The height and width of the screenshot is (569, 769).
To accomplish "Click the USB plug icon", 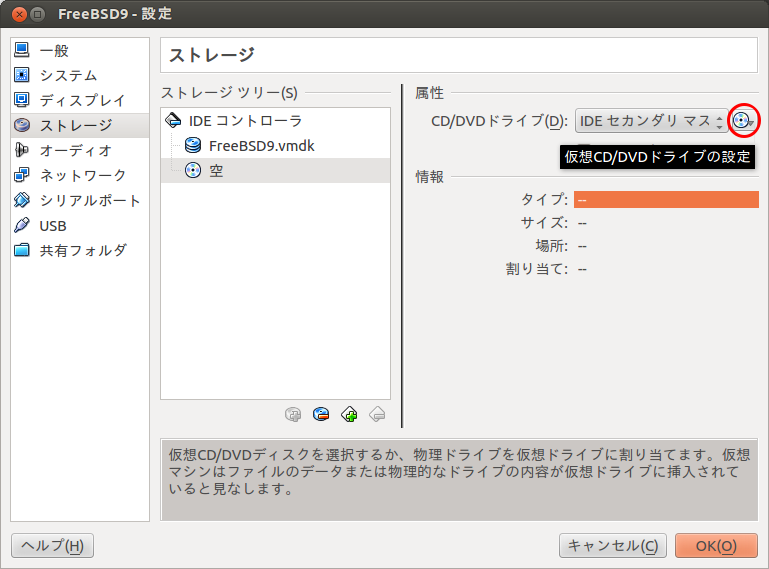I will [22, 225].
